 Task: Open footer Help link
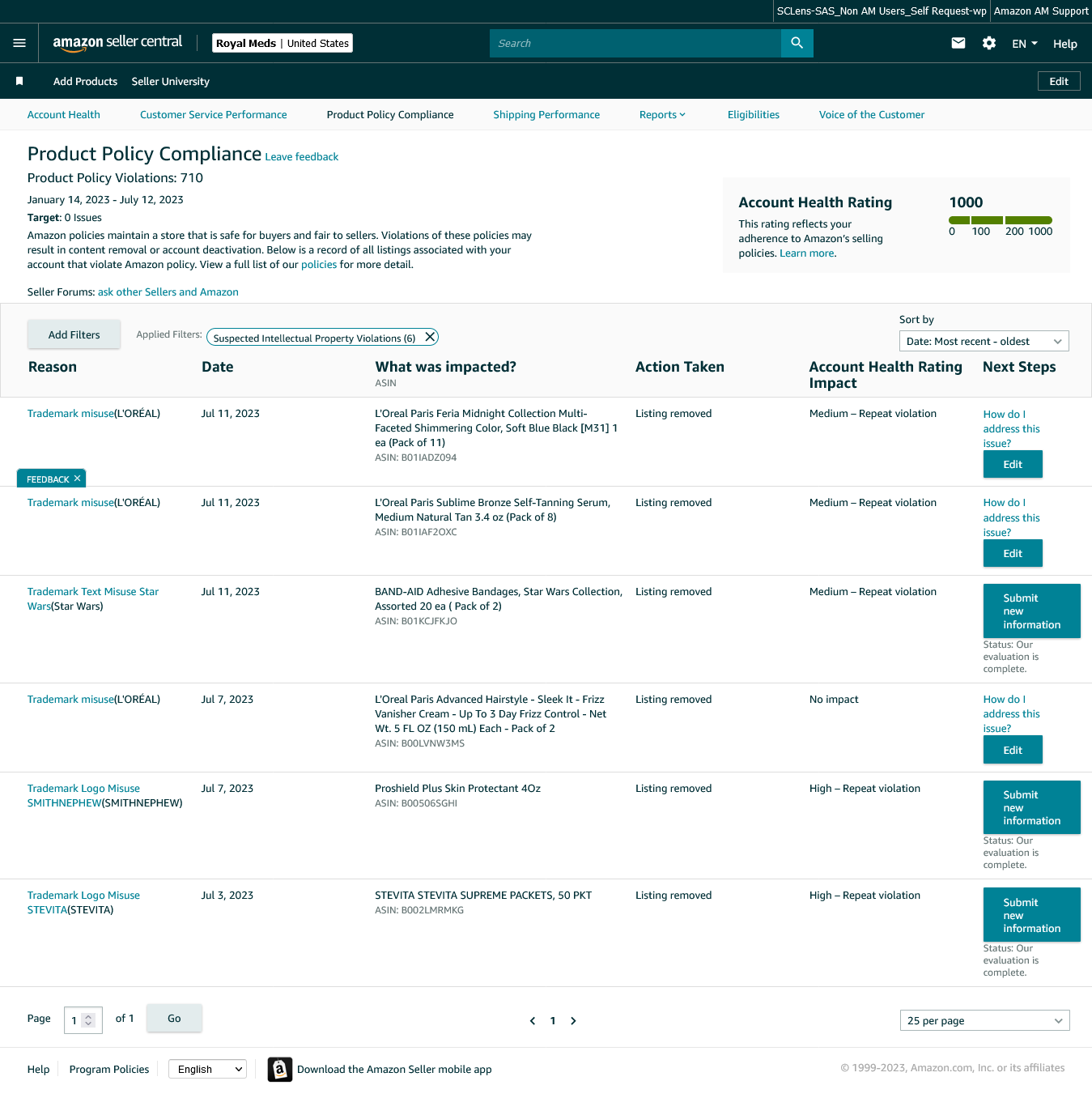click(39, 1070)
